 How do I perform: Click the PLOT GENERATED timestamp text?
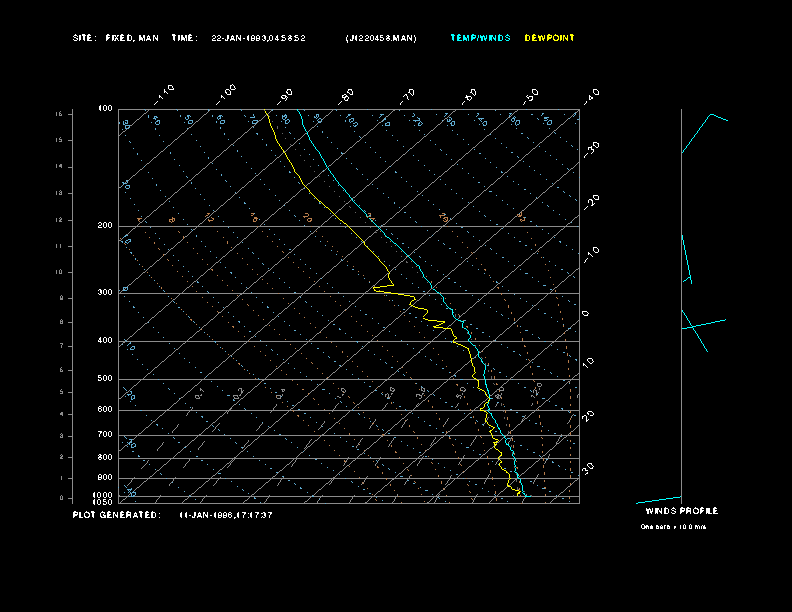[x=225, y=515]
